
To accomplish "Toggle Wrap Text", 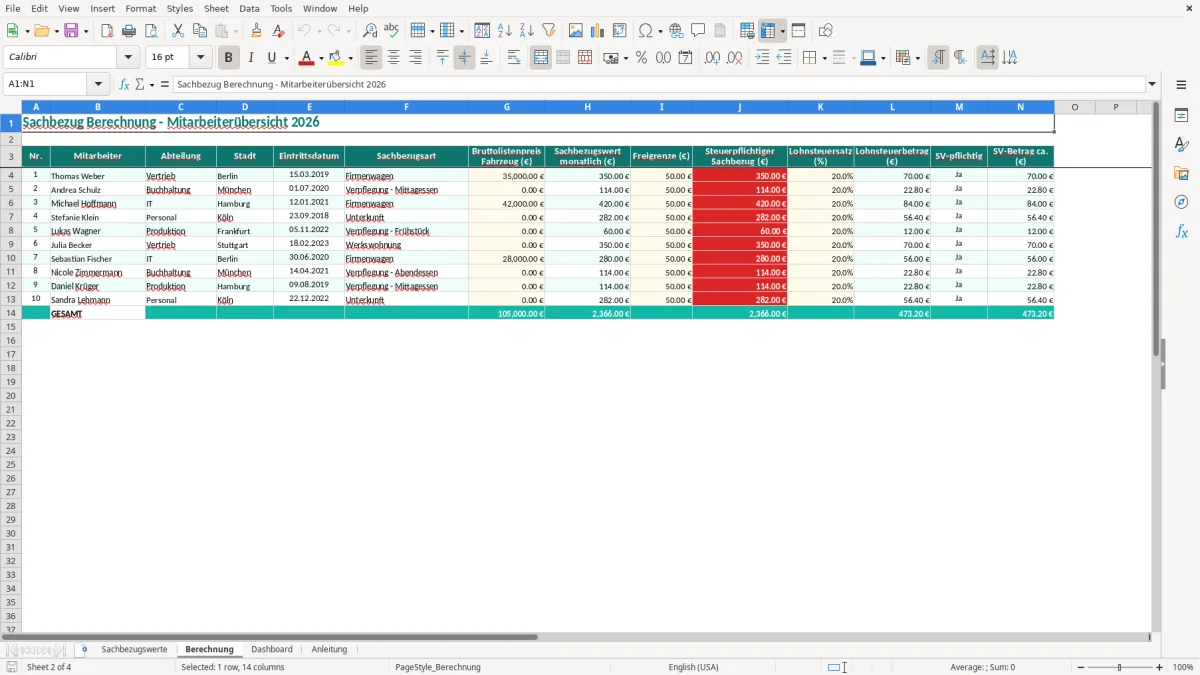I will [x=514, y=58].
